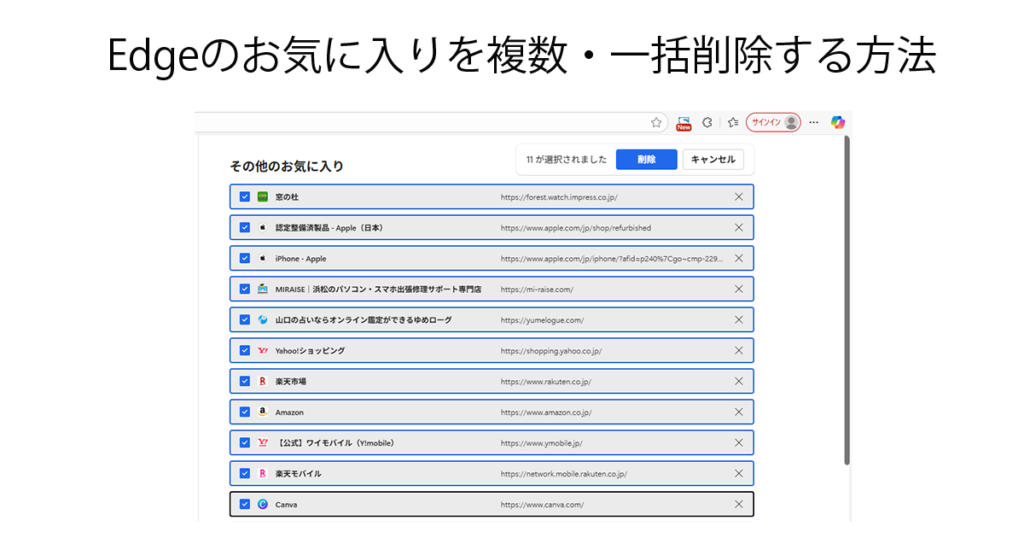Click the MIRAISE favorite site icon
1024x538 pixels.
tap(263, 289)
